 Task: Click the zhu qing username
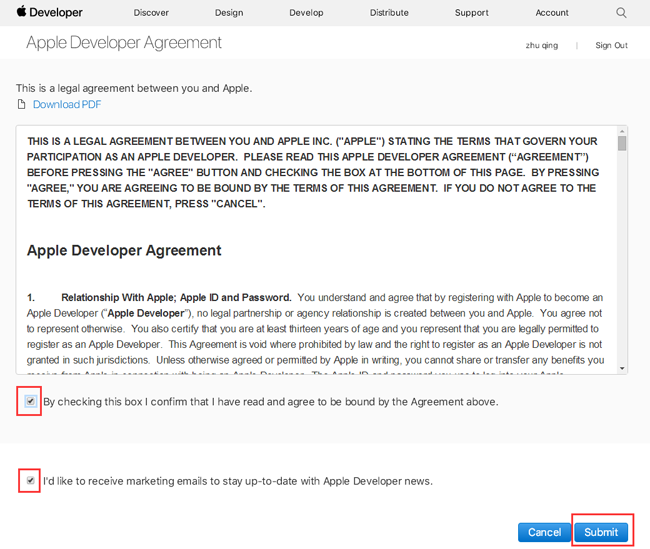542,45
